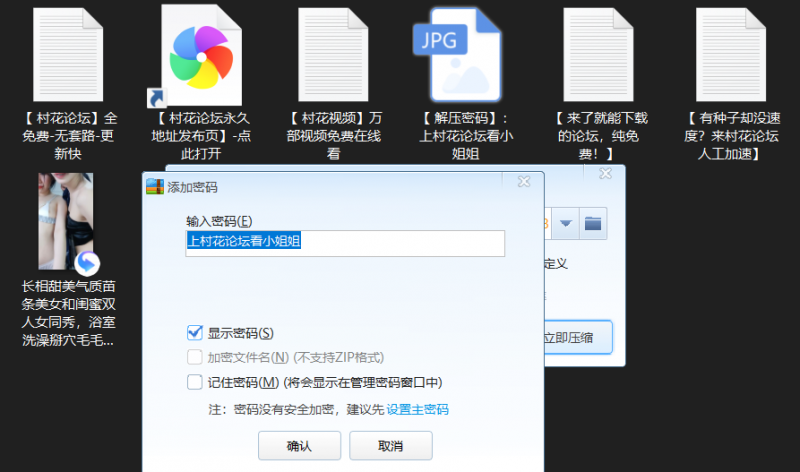Screen dimensions: 800x472
Task: Expand the path dropdown arrow beside folder icon
Action: [x=566, y=222]
